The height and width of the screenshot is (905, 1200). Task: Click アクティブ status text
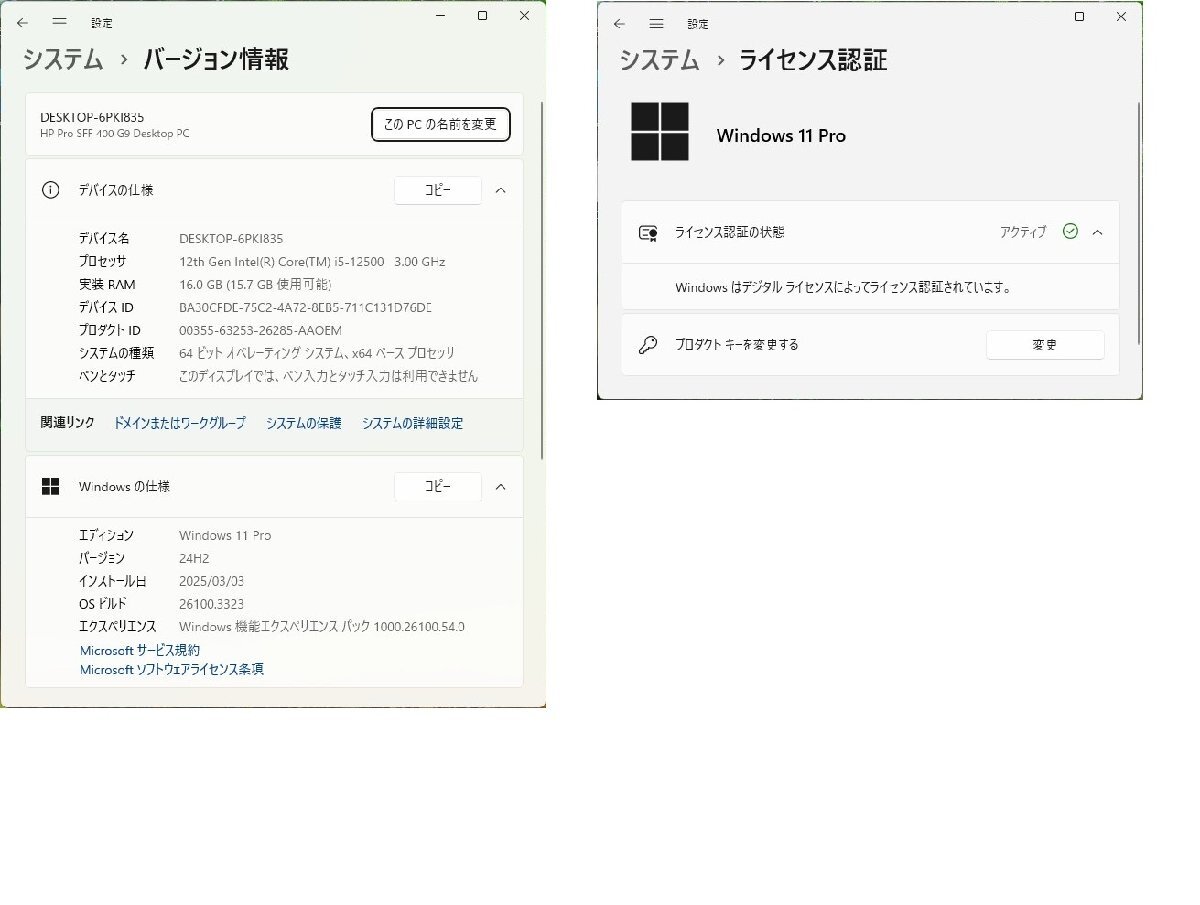click(x=1023, y=232)
